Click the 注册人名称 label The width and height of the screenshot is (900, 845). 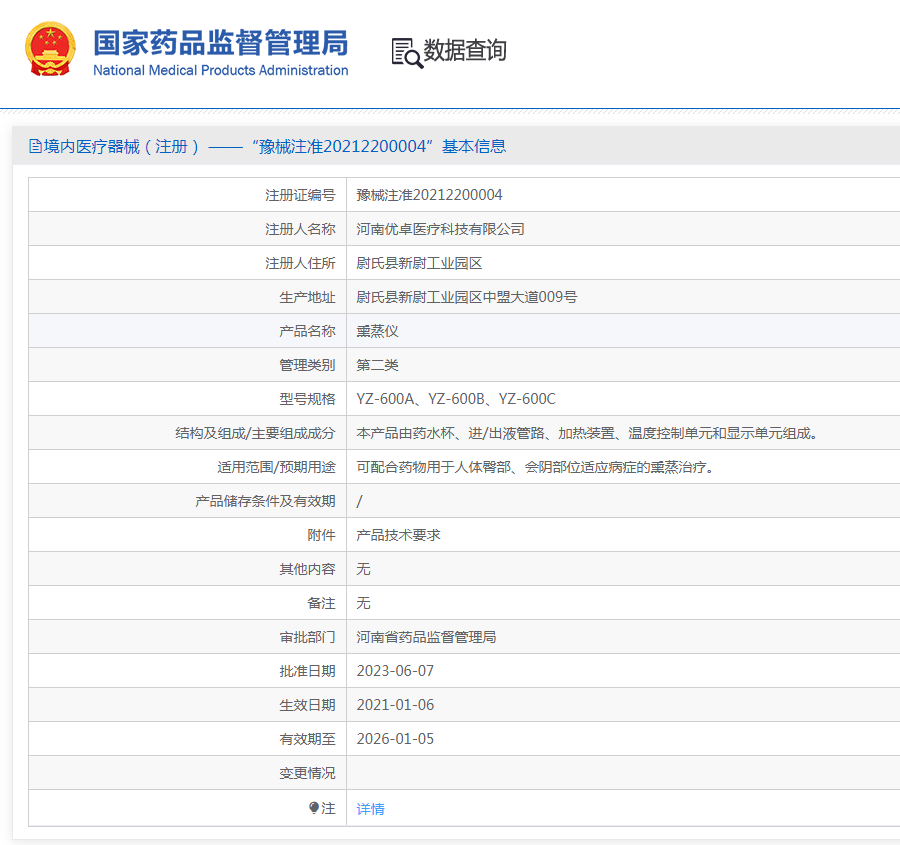tap(300, 229)
